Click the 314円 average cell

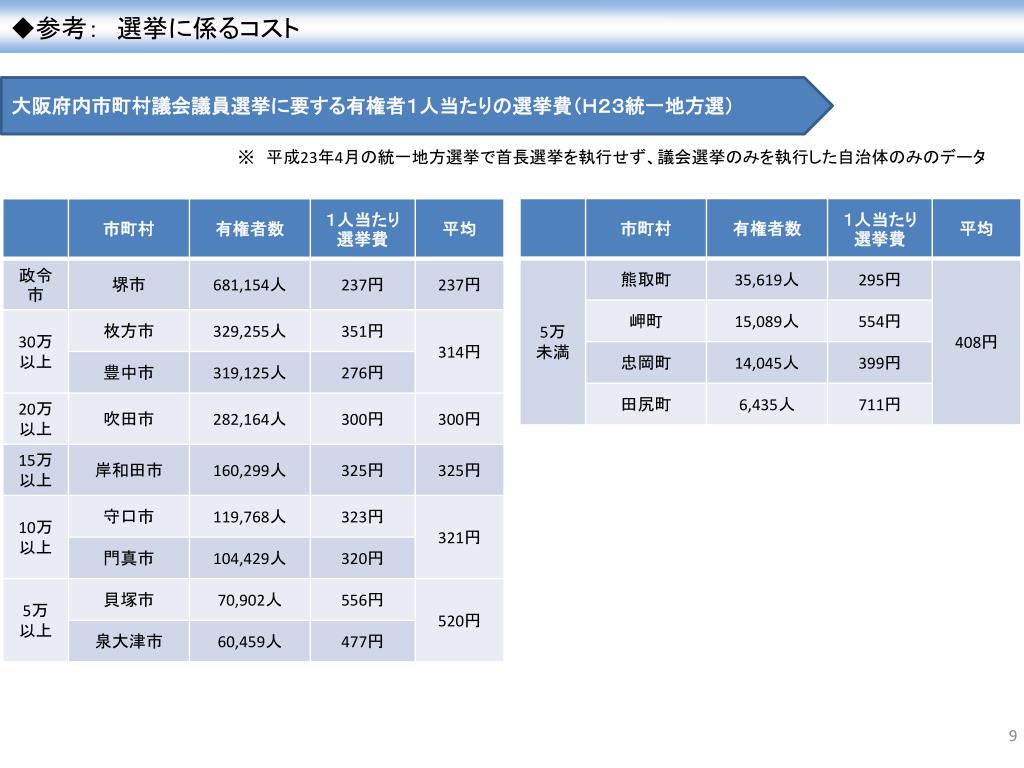click(x=459, y=351)
